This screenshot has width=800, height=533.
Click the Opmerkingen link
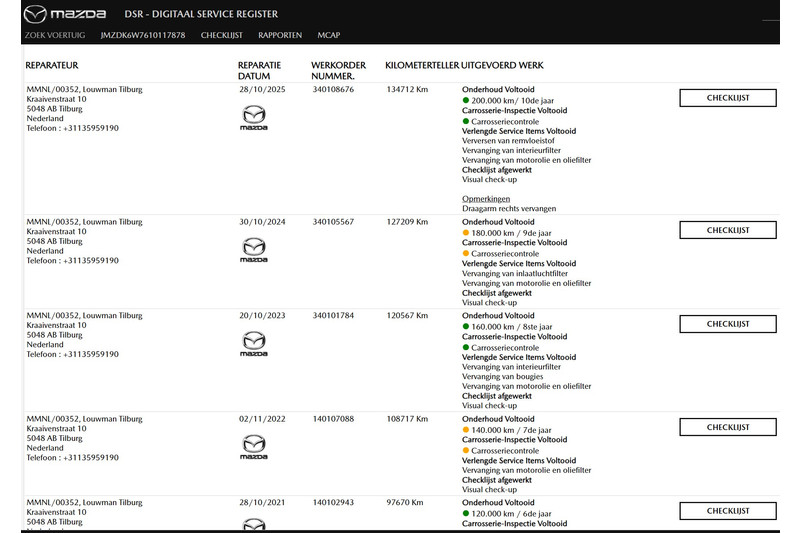(x=486, y=199)
